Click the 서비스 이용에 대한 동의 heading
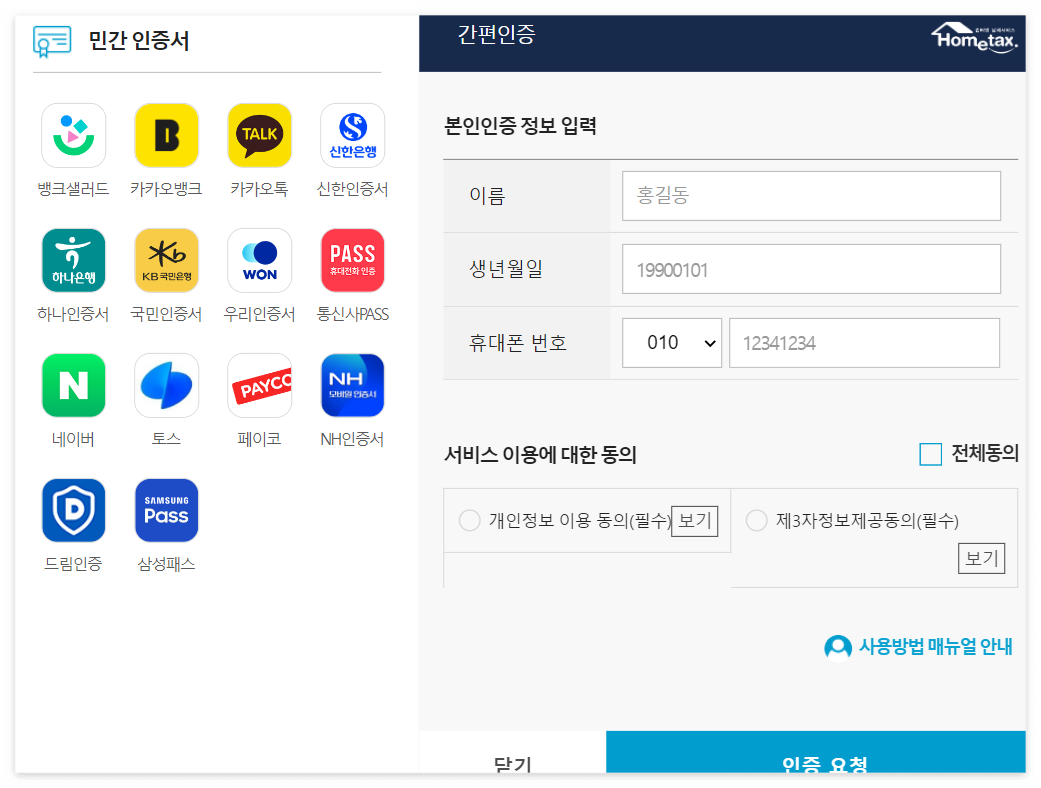1041x788 pixels. point(540,455)
